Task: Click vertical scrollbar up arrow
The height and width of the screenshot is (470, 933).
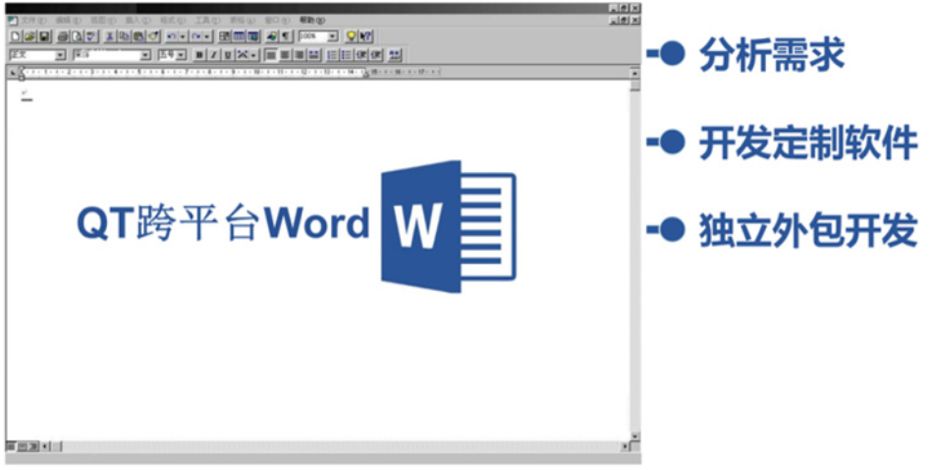Action: click(635, 73)
